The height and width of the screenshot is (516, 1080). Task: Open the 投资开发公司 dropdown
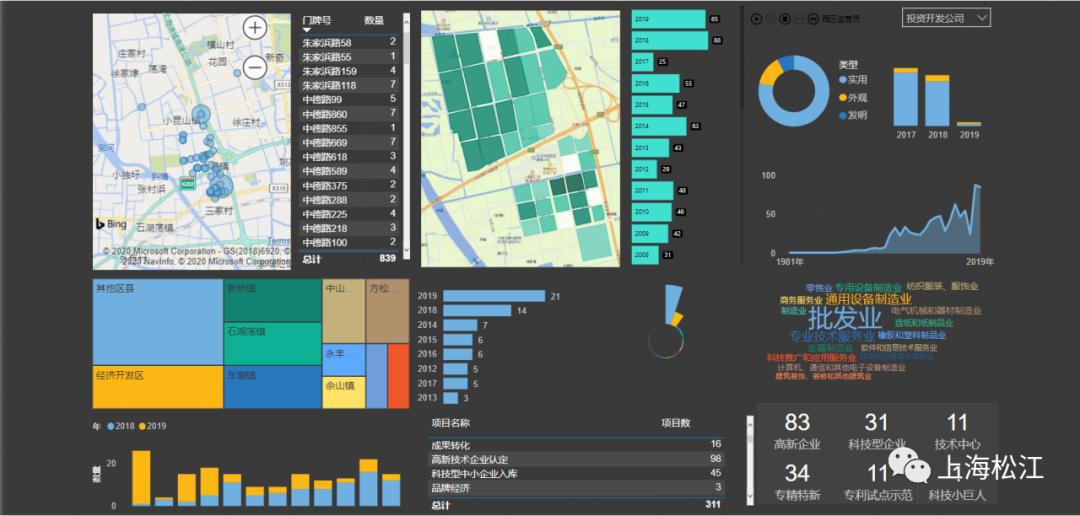[x=946, y=18]
